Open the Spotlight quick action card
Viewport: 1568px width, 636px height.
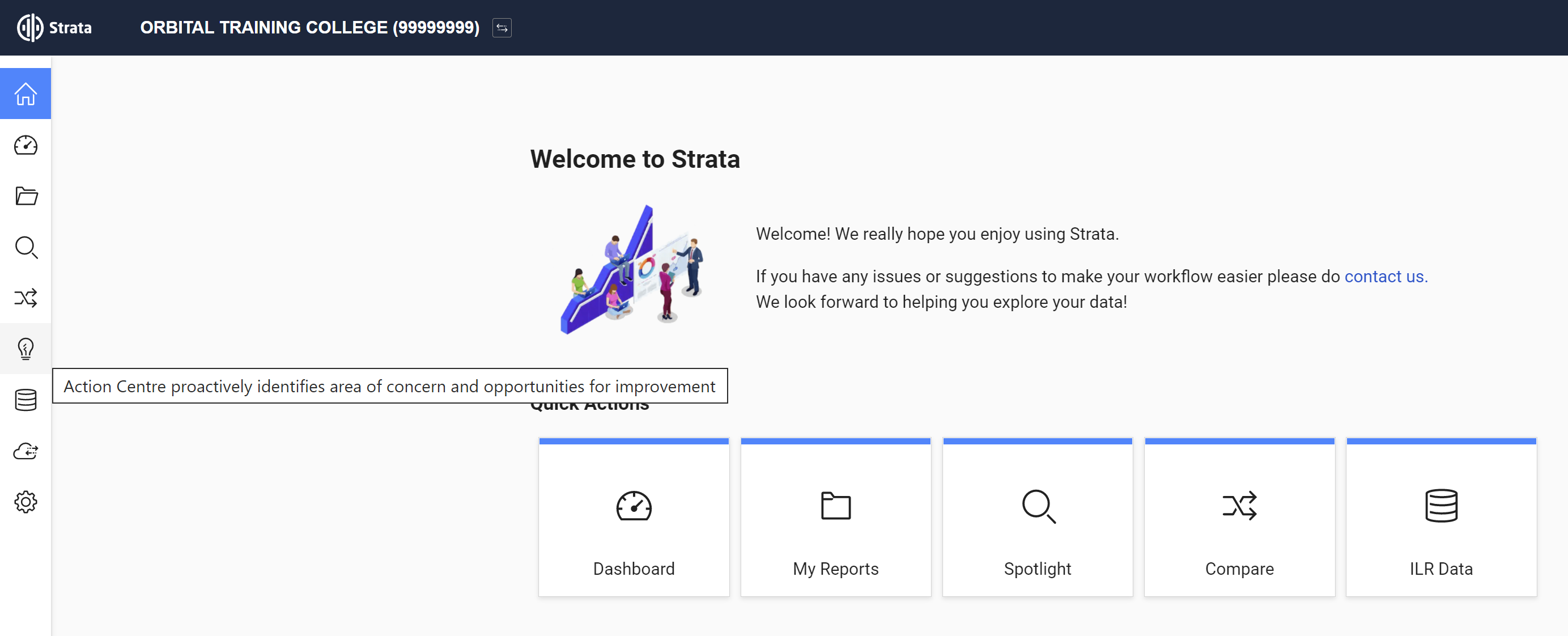[x=1037, y=518]
